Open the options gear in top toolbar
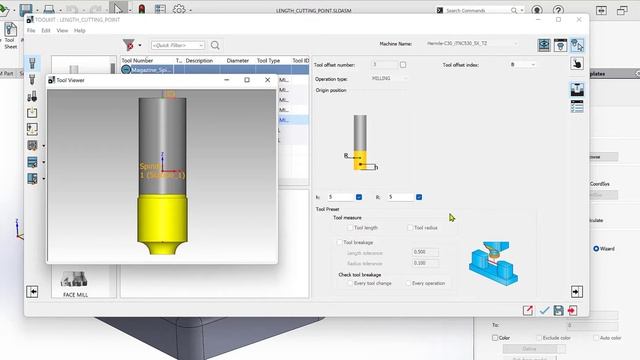640x360 pixels. coord(179,9)
